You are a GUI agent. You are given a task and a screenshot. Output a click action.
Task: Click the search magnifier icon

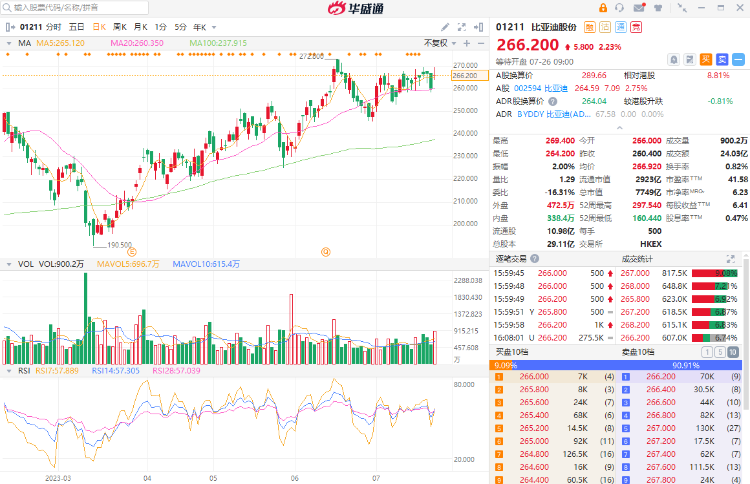(7, 8)
